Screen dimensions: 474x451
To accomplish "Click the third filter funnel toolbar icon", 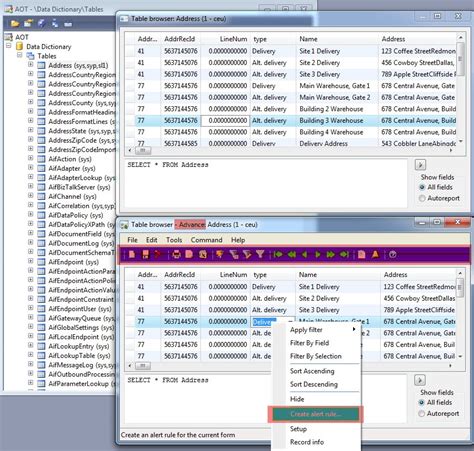I will coord(247,255).
